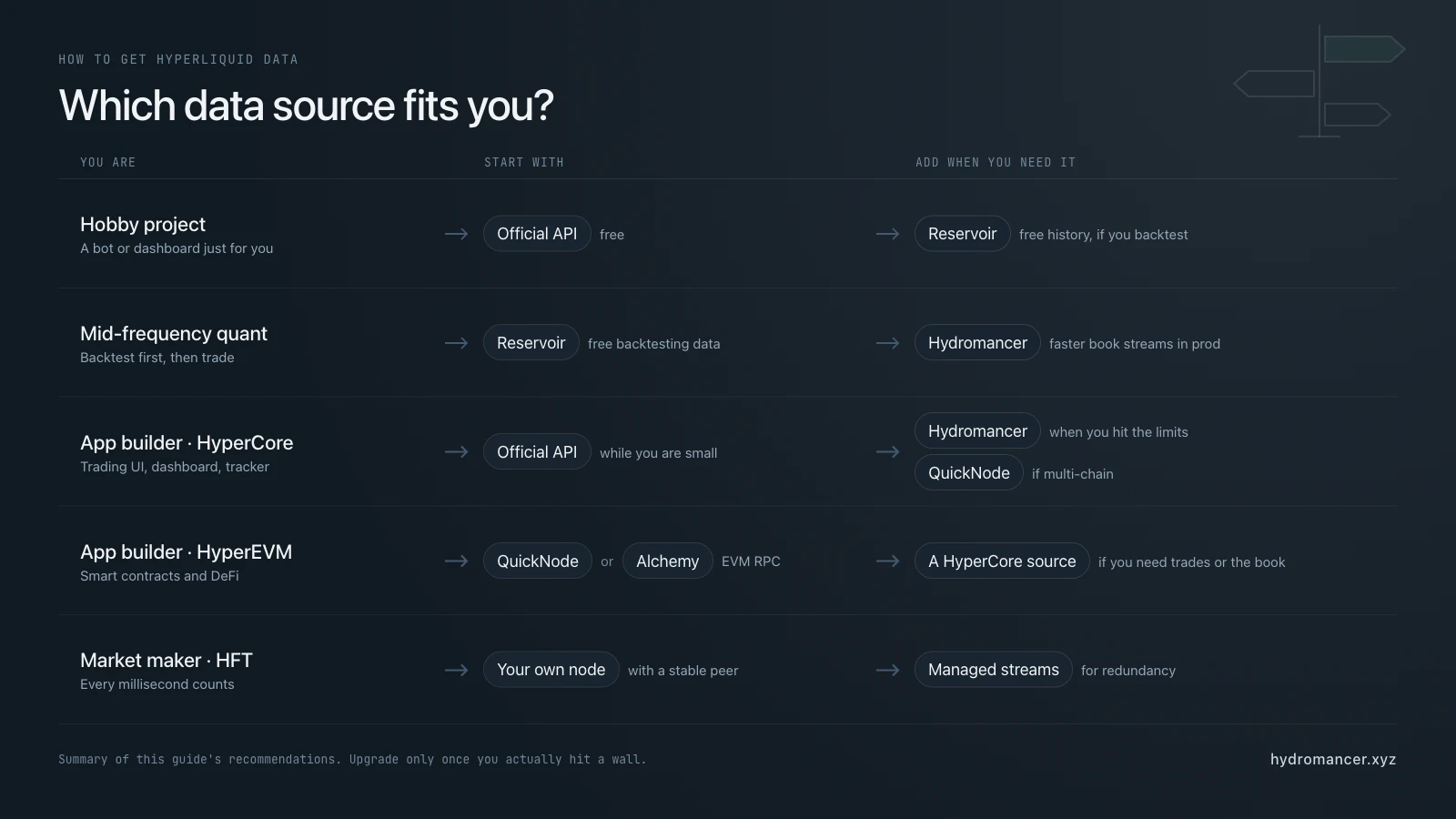Click the "Market maker · HFT" row title
The height and width of the screenshot is (819, 1456).
[167, 660]
